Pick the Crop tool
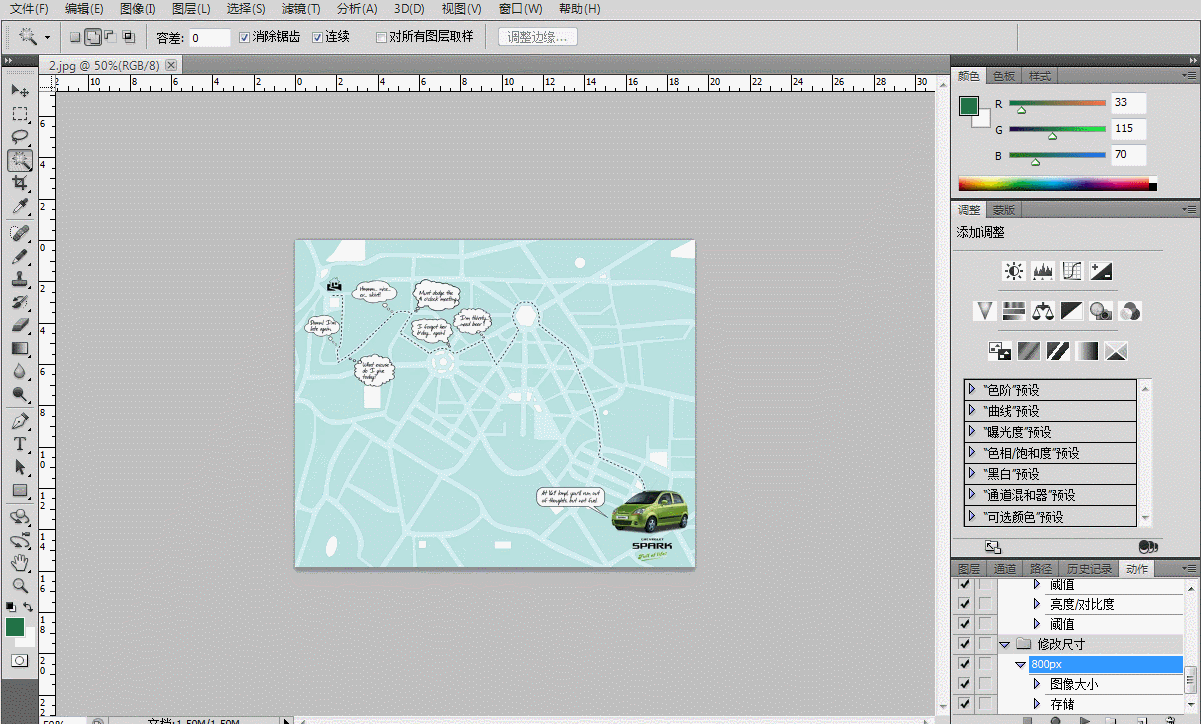Image resolution: width=1201 pixels, height=724 pixels. pyautogui.click(x=20, y=184)
